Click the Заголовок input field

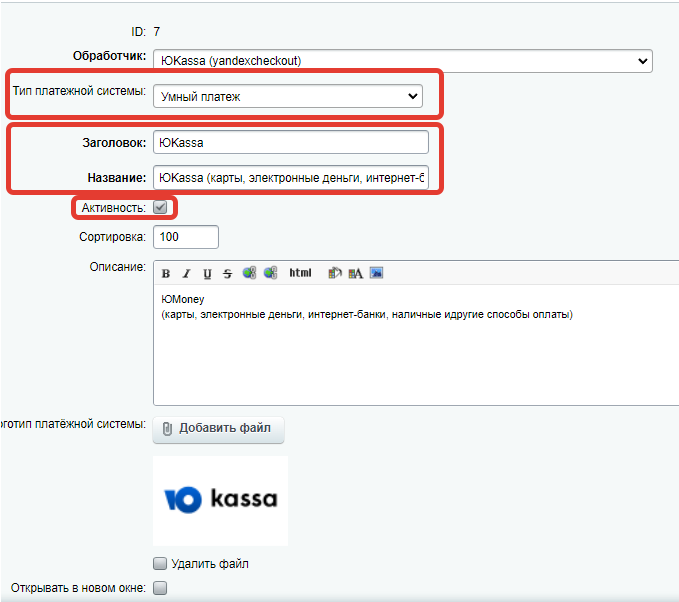click(290, 143)
